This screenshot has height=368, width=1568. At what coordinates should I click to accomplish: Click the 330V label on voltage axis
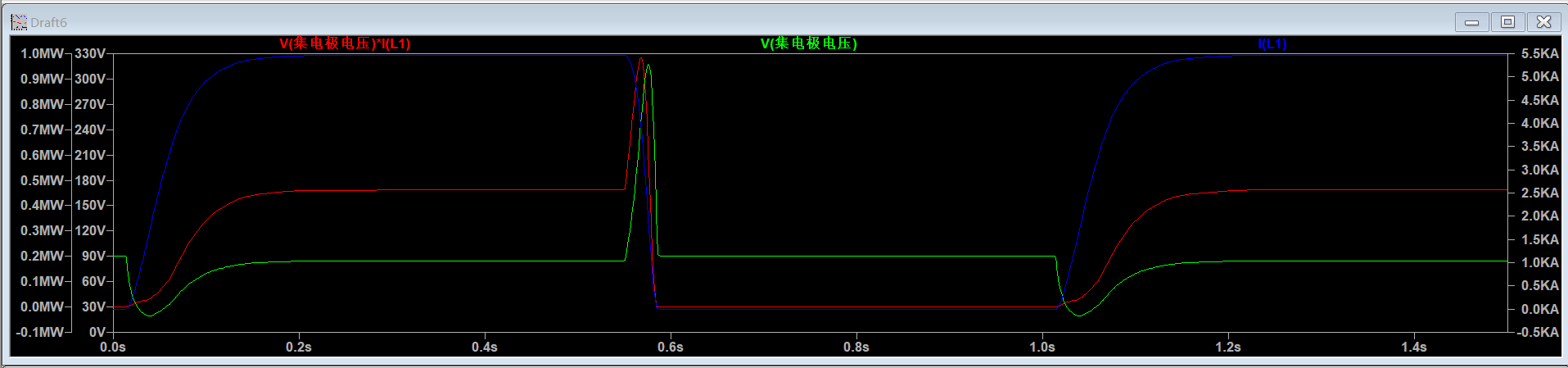tap(90, 54)
